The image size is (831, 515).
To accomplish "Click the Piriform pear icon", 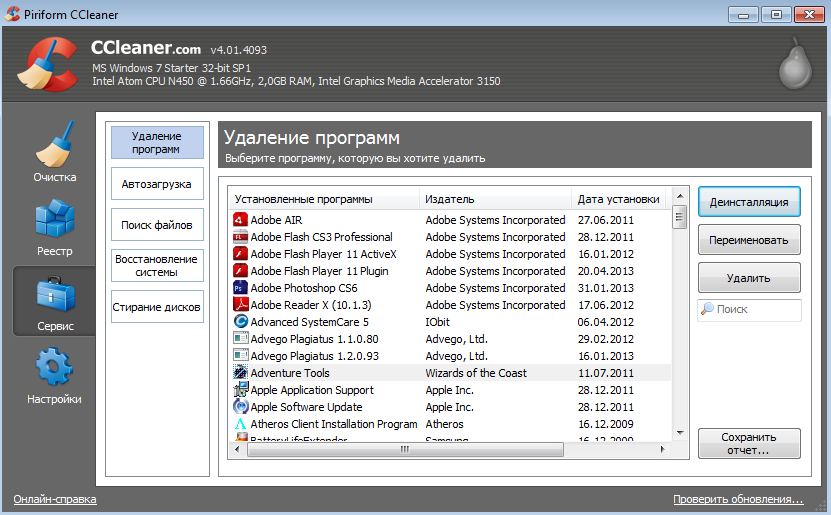I will pyautogui.click(x=795, y=63).
